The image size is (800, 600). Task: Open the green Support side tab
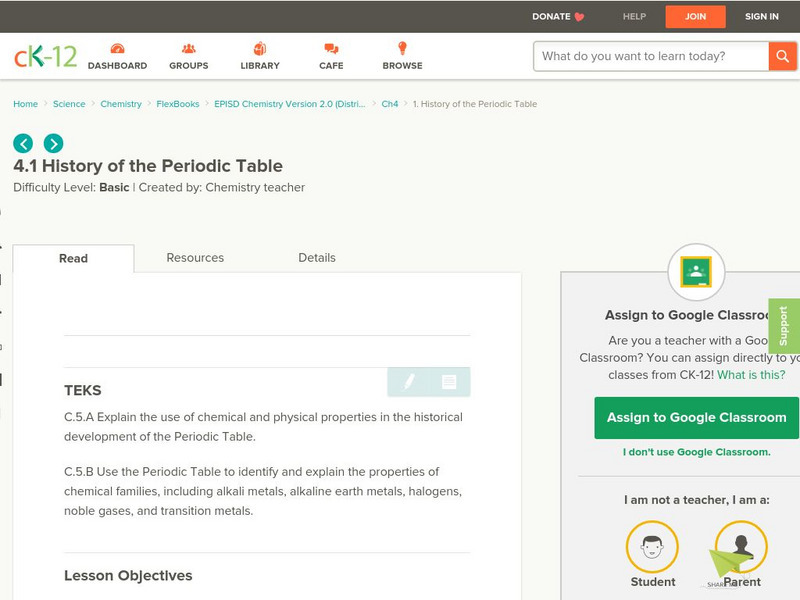tap(784, 326)
